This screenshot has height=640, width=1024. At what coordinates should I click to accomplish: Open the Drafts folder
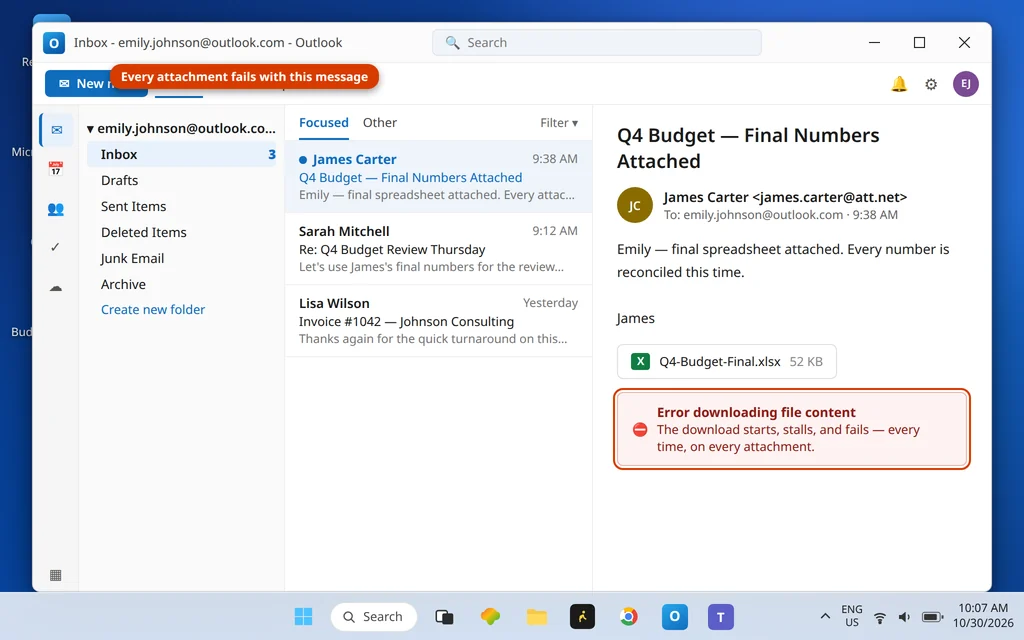tap(182, 180)
